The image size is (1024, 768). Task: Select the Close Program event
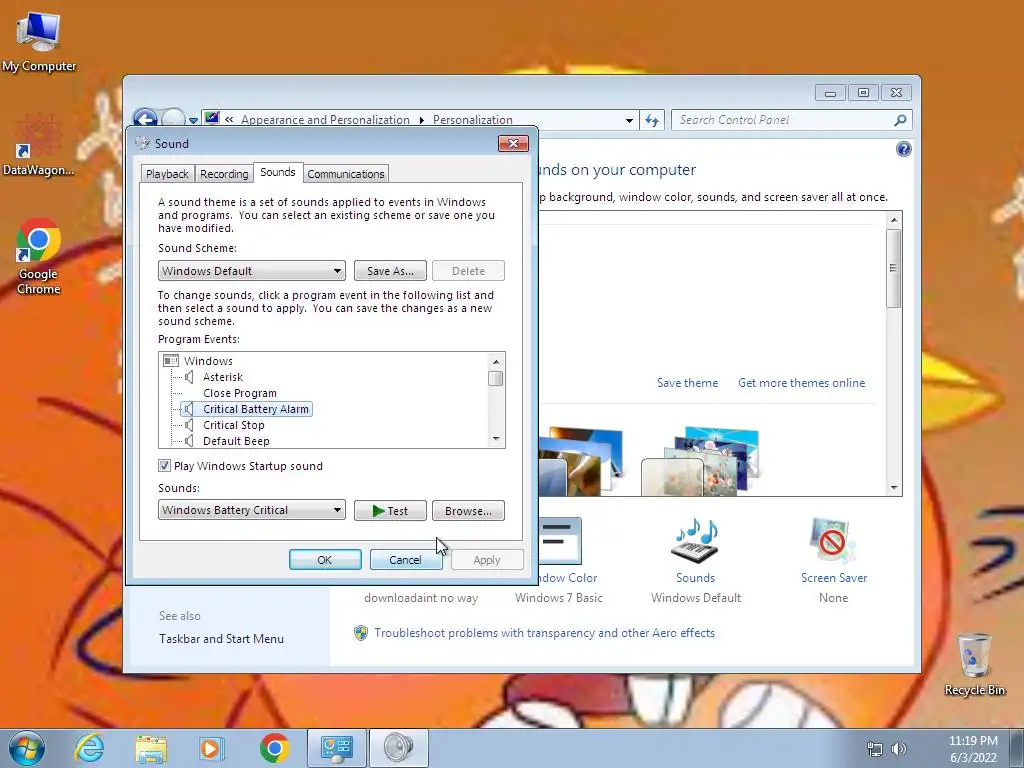(240, 393)
